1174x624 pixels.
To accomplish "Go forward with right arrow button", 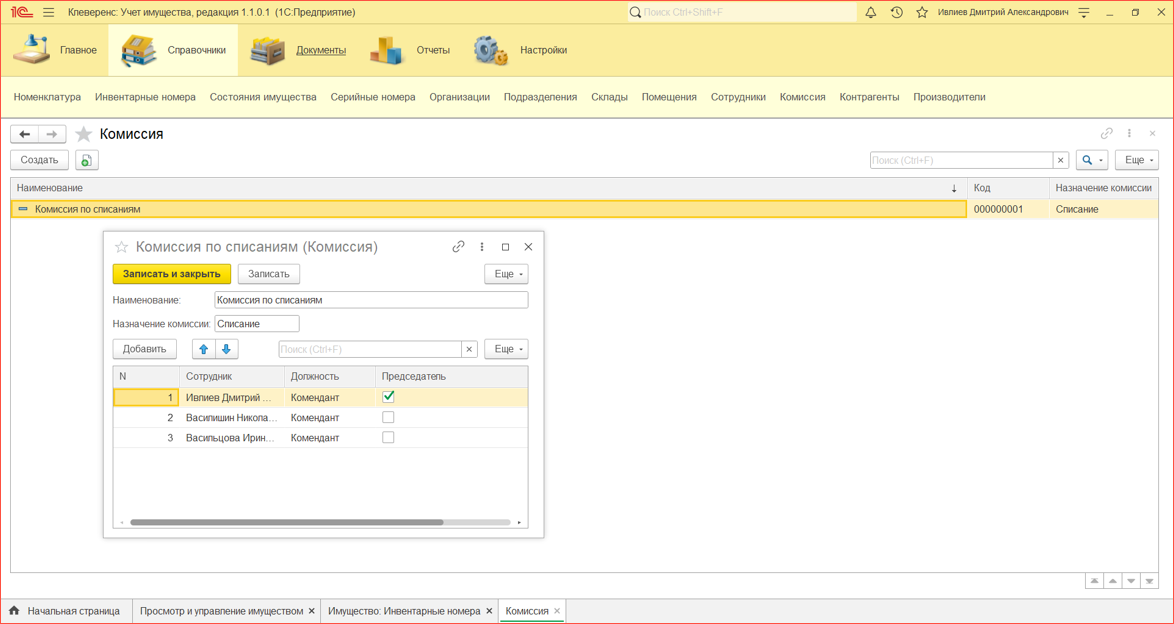I will (x=52, y=134).
